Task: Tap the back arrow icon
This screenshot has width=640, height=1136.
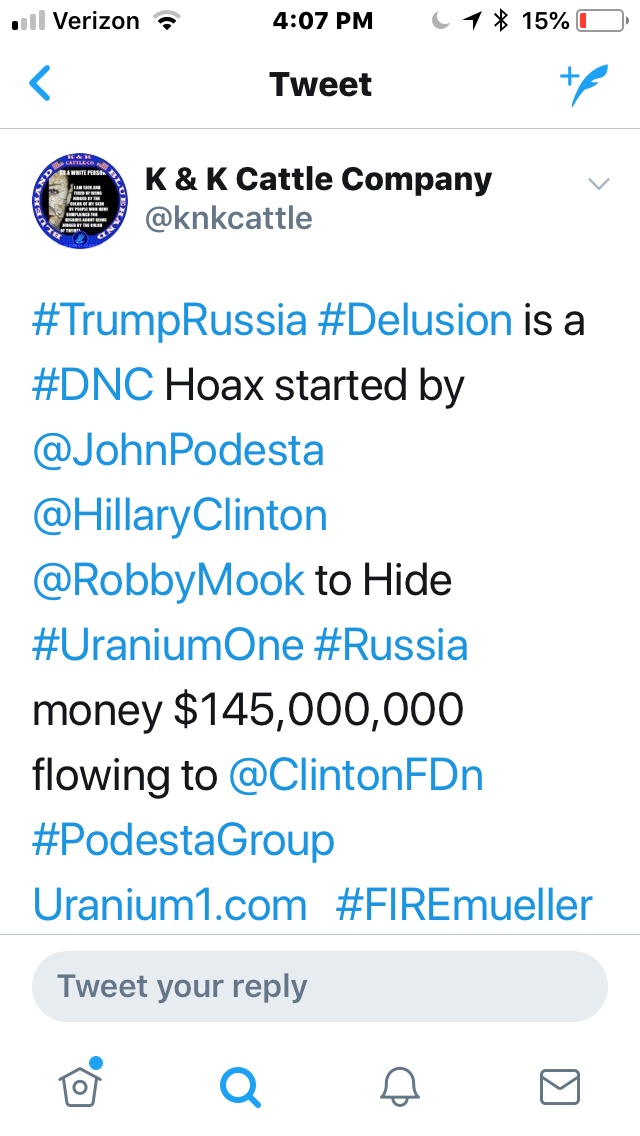Action: click(40, 84)
